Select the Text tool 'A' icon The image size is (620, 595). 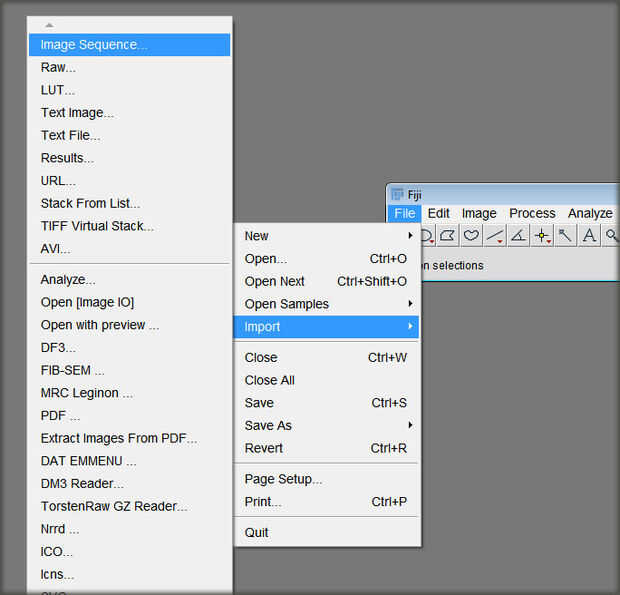589,236
